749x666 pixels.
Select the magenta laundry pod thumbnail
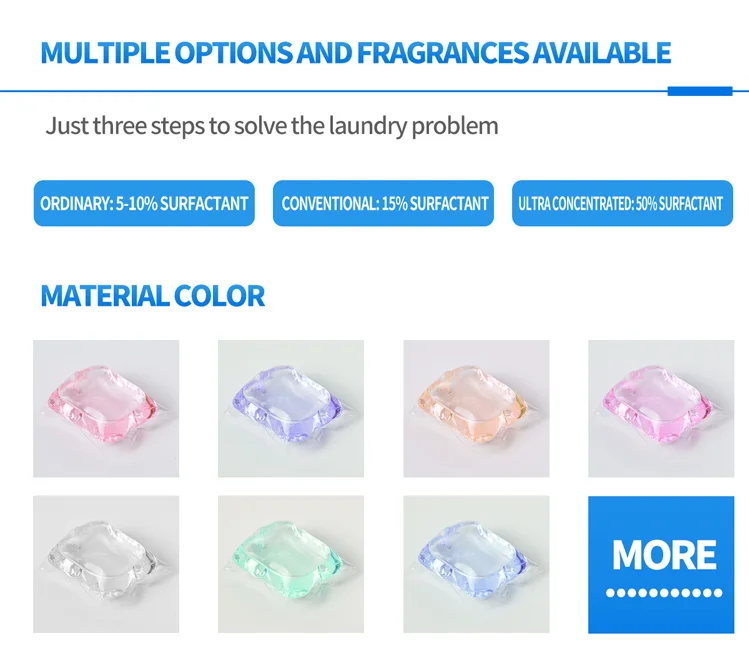[x=661, y=408]
